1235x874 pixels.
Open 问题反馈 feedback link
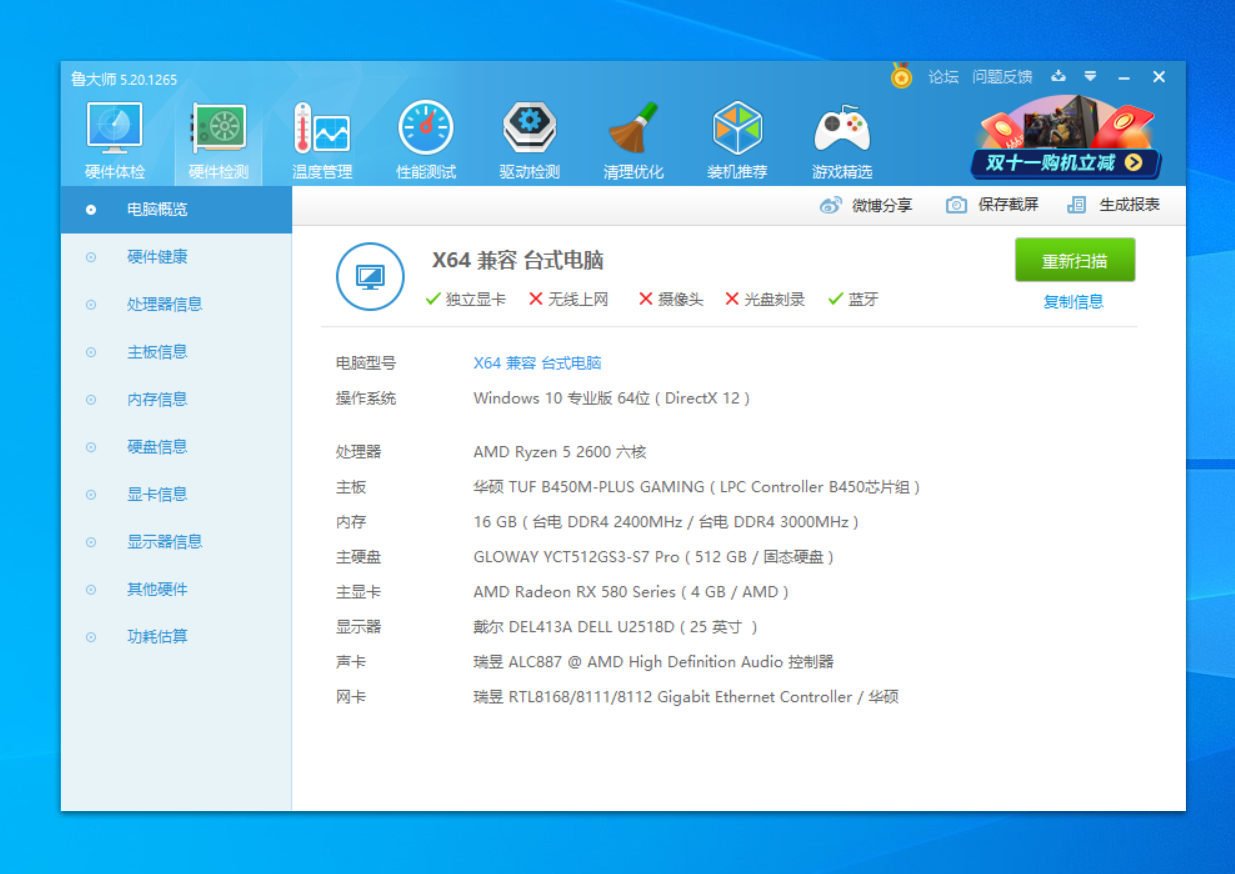tap(1002, 77)
